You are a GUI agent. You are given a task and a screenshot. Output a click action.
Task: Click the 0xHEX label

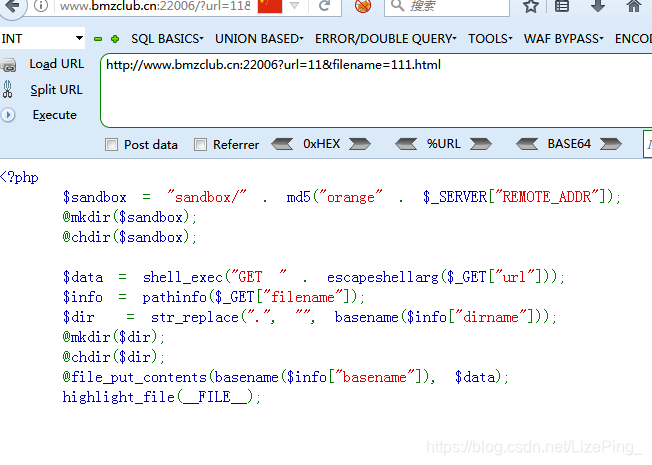point(321,144)
